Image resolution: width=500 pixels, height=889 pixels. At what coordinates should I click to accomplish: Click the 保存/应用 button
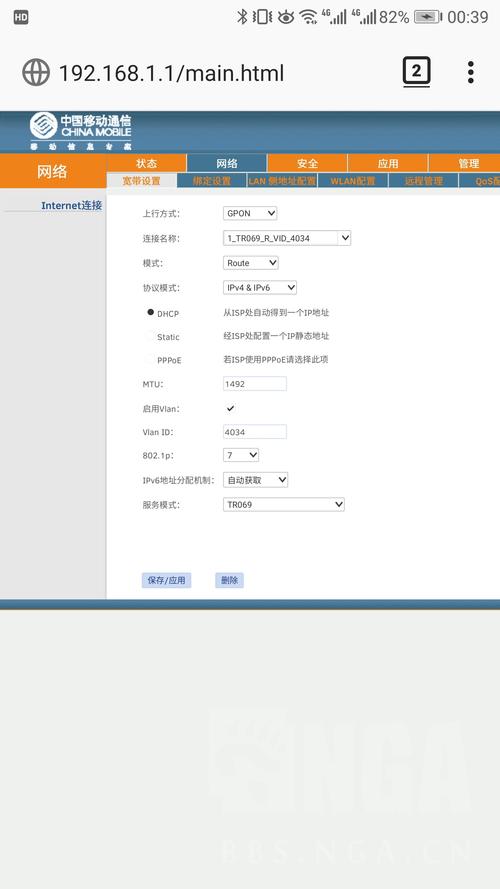(166, 580)
